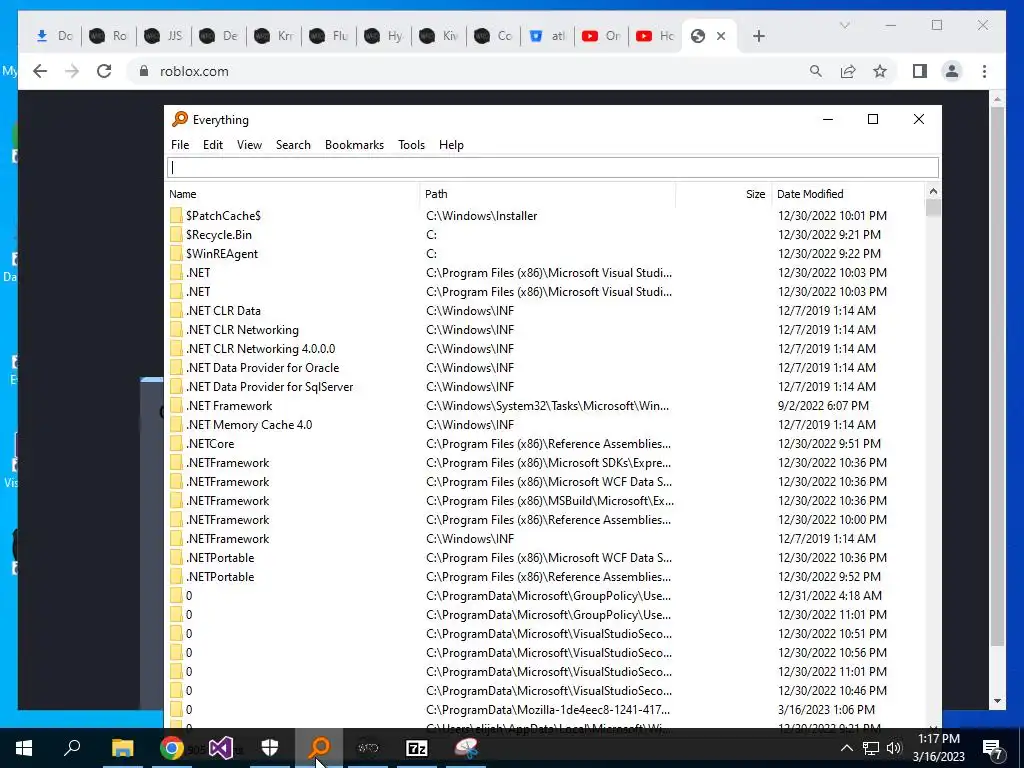The image size is (1024, 768).
Task: Click the date 9/2/2022 6:07 PM
Action: [823, 406]
